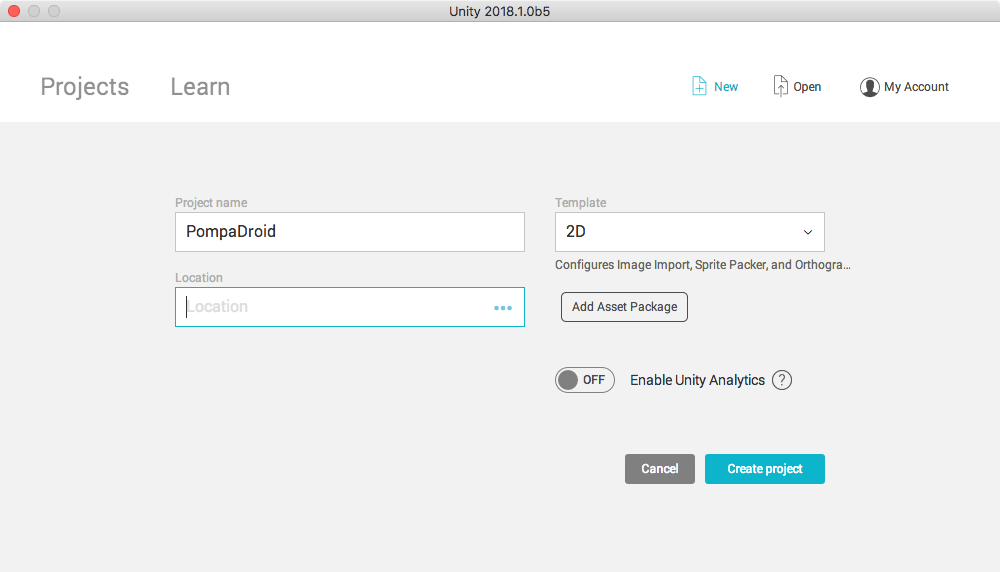Switch to the Projects tab
The image size is (1000, 572).
pyautogui.click(x=85, y=87)
